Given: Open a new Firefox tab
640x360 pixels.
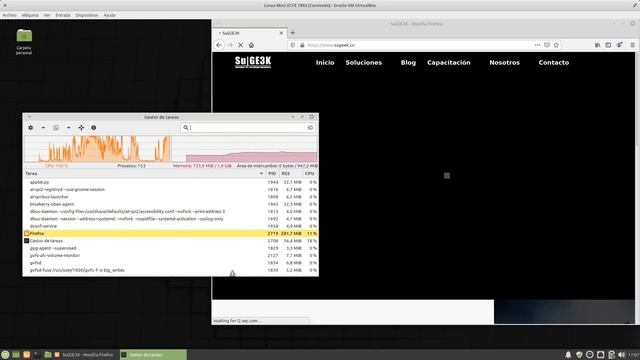Looking at the screenshot, I should click(292, 33).
